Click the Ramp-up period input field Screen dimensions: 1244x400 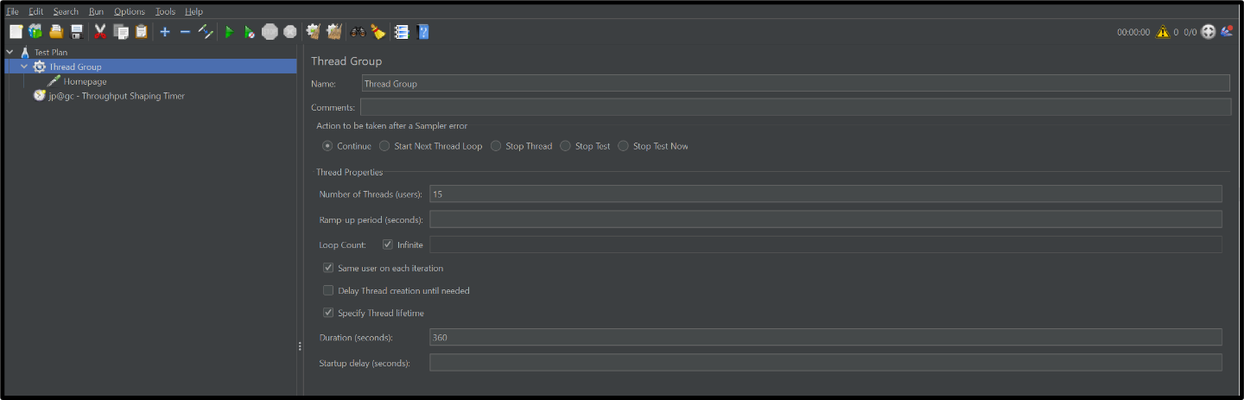click(826, 219)
